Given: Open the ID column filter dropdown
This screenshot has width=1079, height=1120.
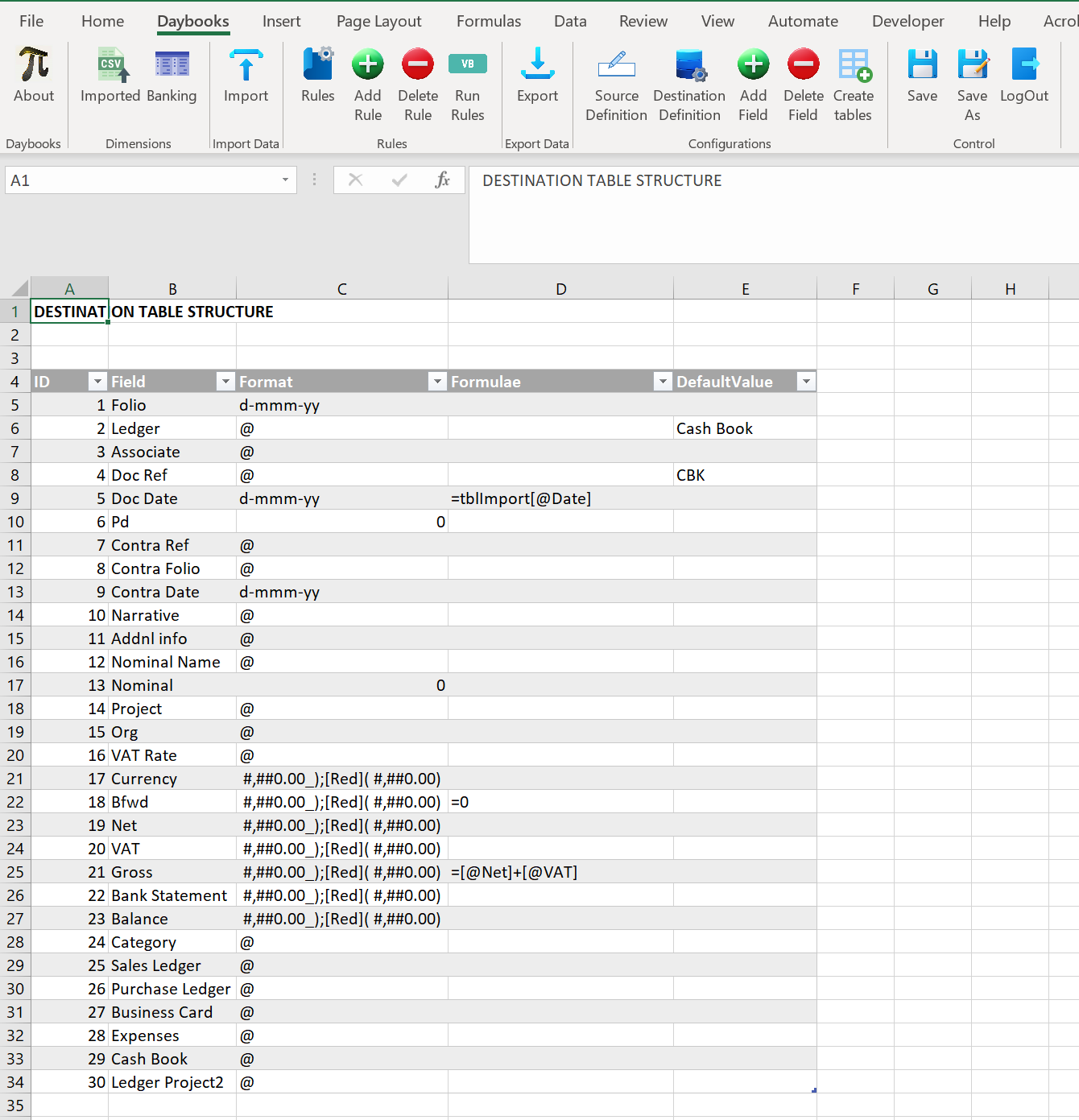Looking at the screenshot, I should pos(97,382).
